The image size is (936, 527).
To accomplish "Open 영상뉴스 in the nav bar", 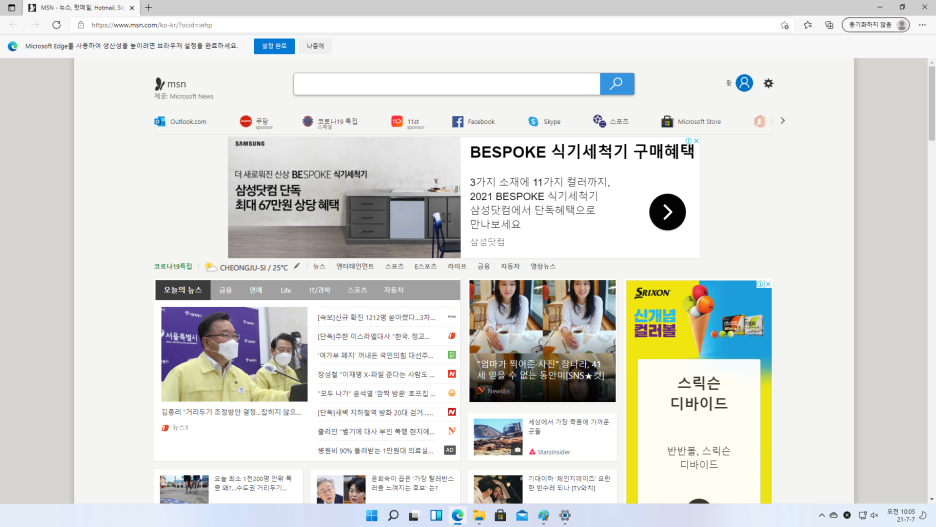I will click(x=543, y=267).
